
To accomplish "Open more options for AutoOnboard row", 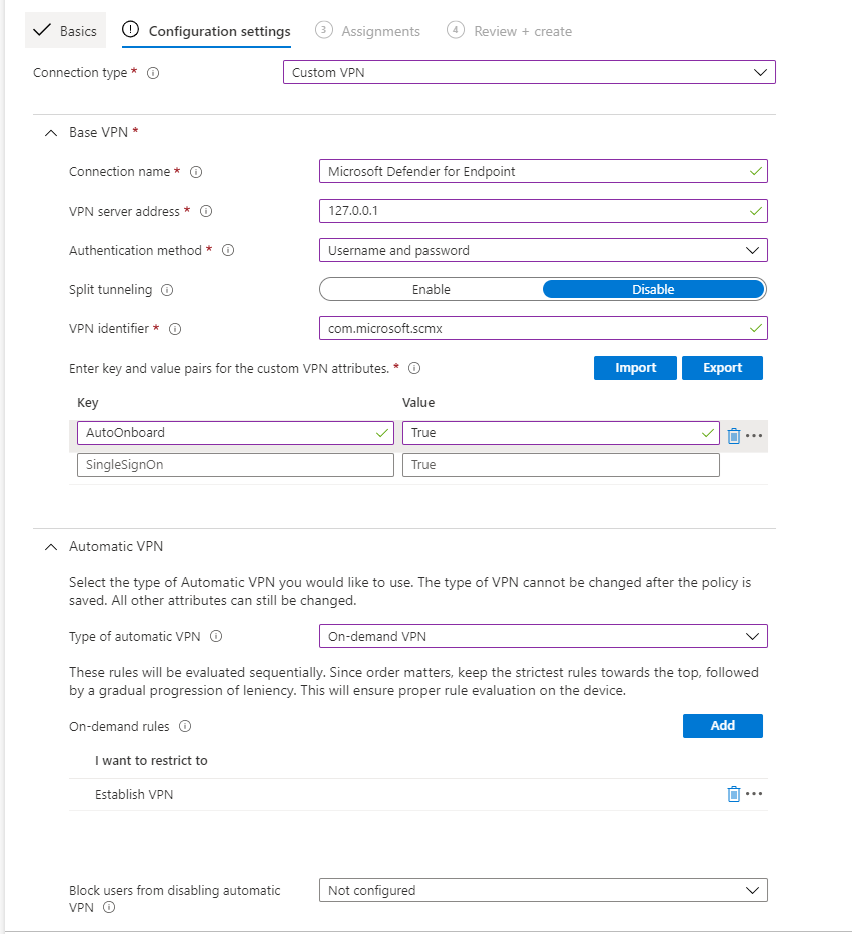I will [754, 435].
